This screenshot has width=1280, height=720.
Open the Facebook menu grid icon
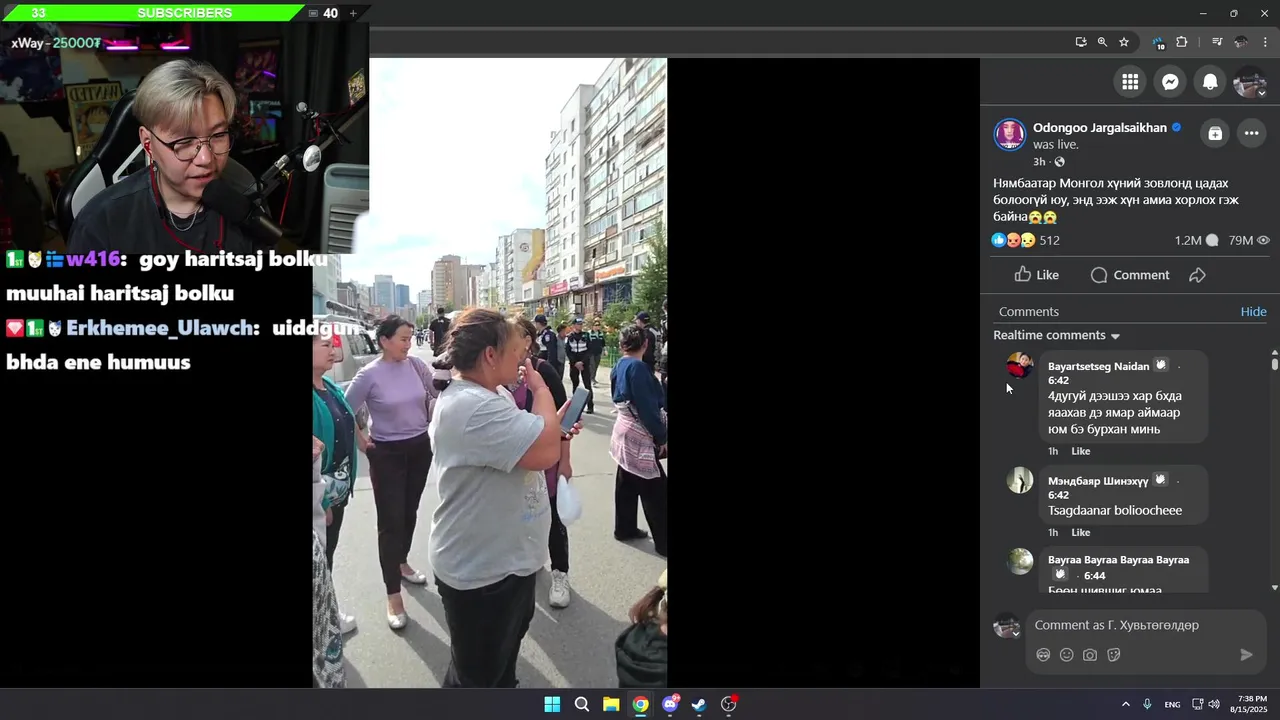(x=1130, y=82)
